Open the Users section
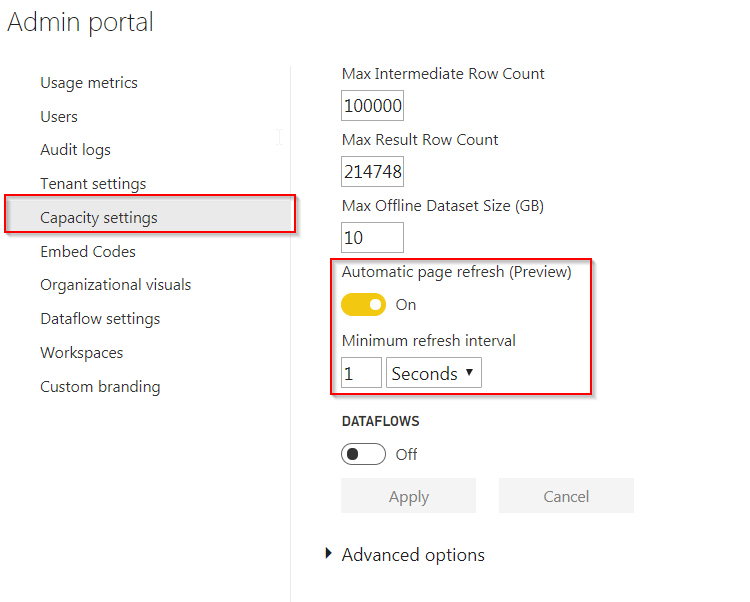The height and width of the screenshot is (602, 750). point(59,117)
